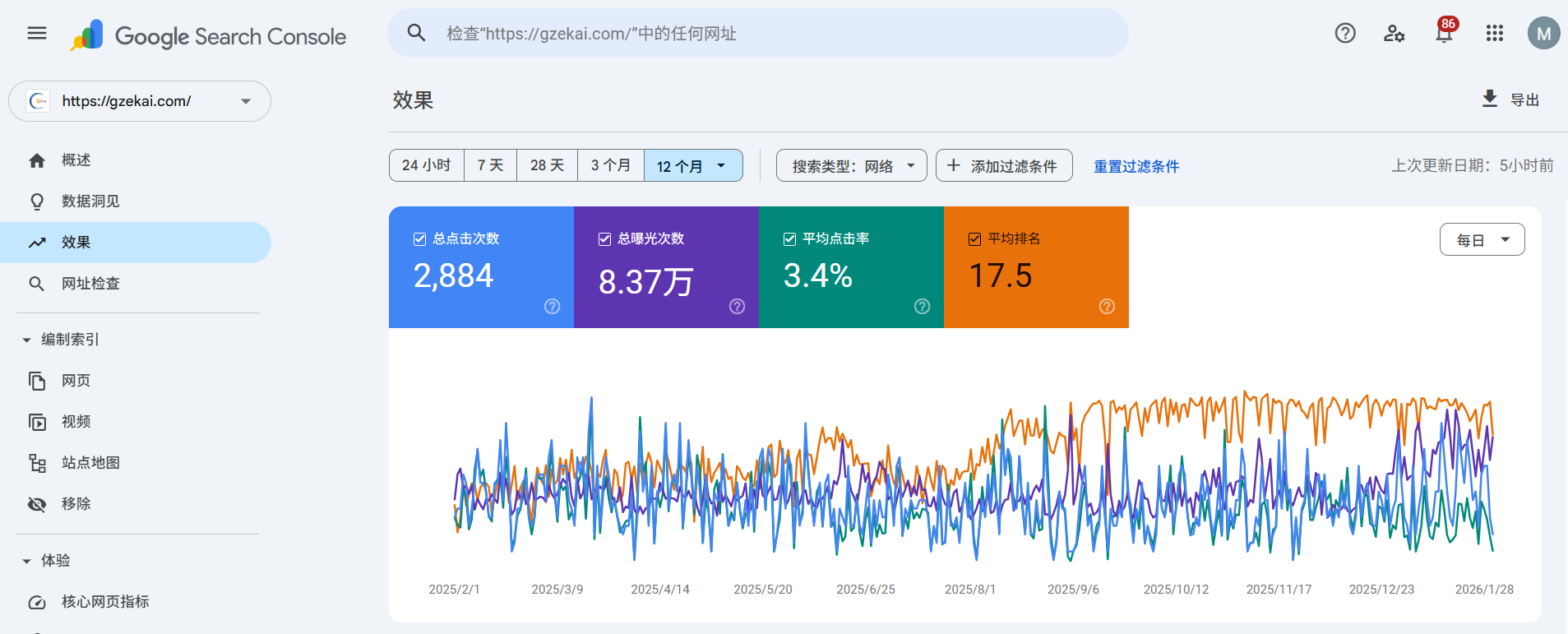Viewport: 1568px width, 634px height.
Task: Expand the 每日 granularity dropdown
Action: (1482, 240)
